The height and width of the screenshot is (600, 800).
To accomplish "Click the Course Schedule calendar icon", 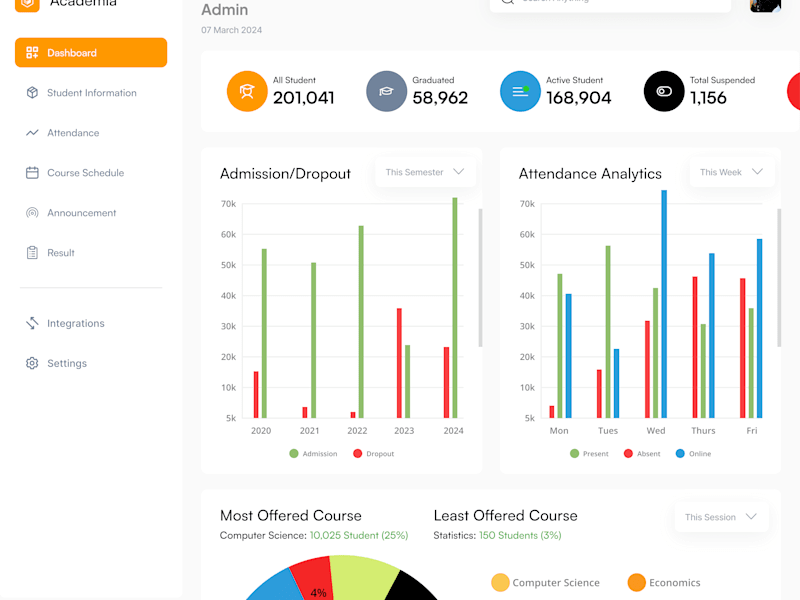I will 32,173.
